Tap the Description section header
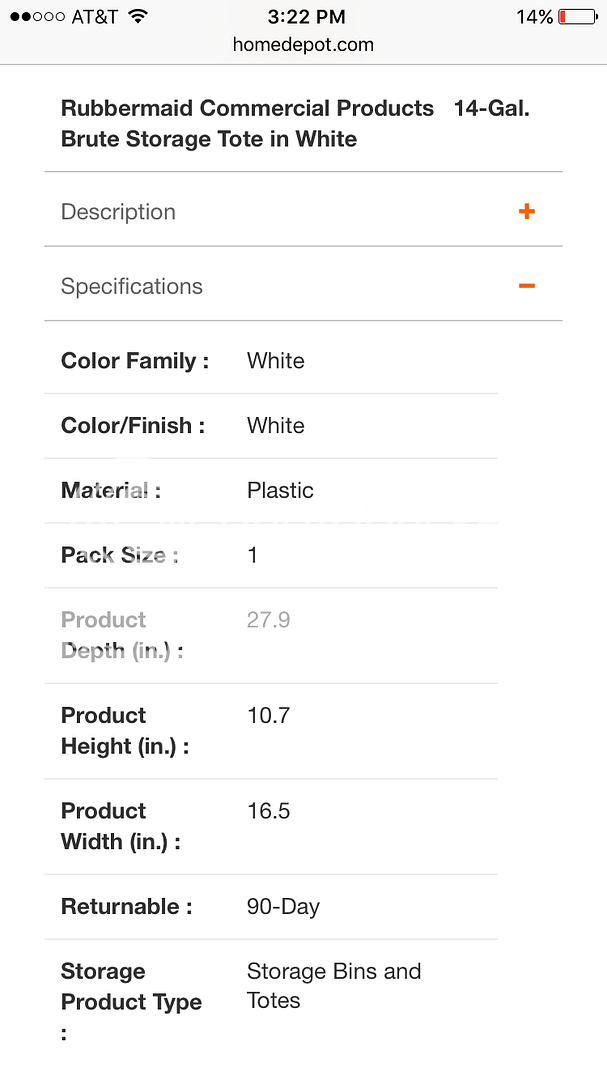The height and width of the screenshot is (1080, 607). pyautogui.click(x=118, y=212)
